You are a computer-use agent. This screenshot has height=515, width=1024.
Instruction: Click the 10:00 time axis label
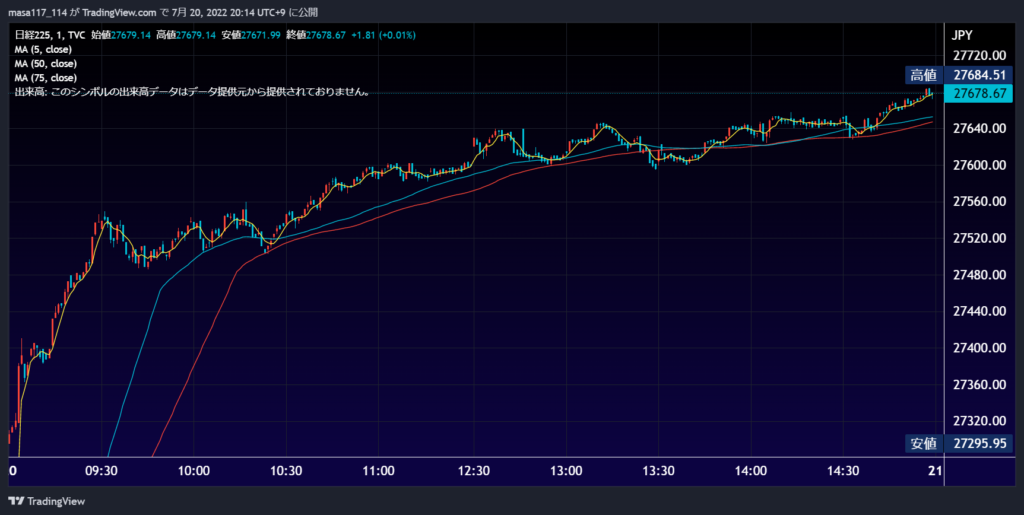point(194,471)
